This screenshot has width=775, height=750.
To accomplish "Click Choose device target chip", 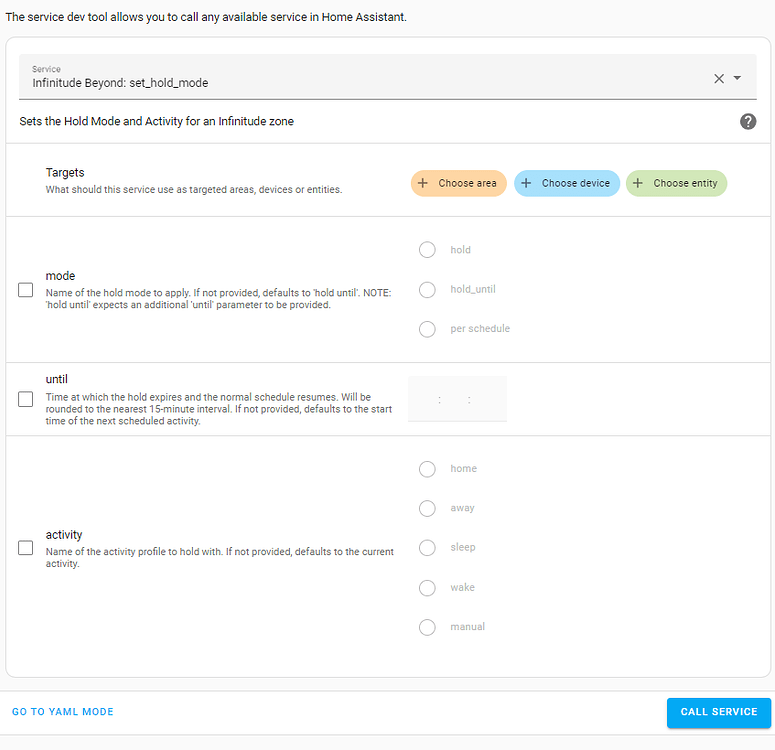I will tap(566, 183).
